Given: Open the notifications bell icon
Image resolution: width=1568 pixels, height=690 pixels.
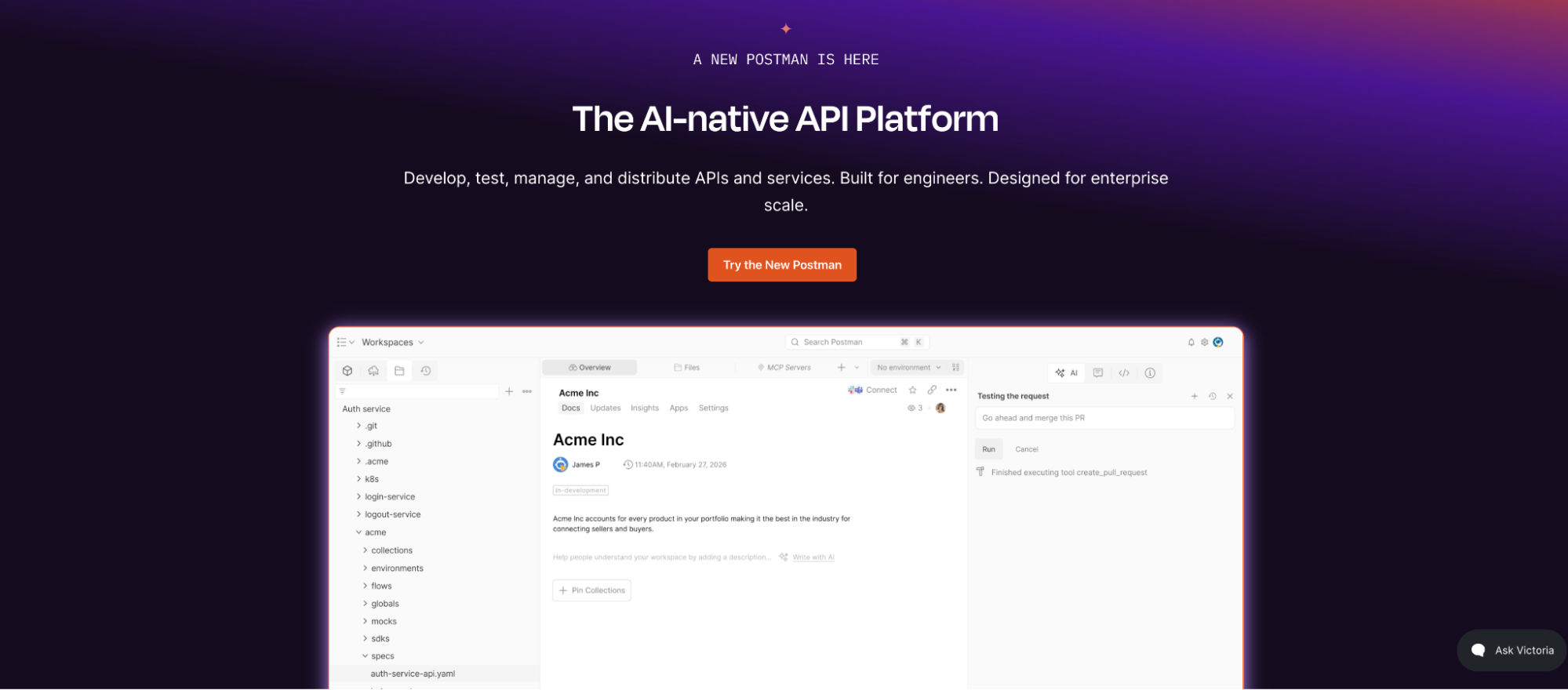Looking at the screenshot, I should coord(1191,342).
